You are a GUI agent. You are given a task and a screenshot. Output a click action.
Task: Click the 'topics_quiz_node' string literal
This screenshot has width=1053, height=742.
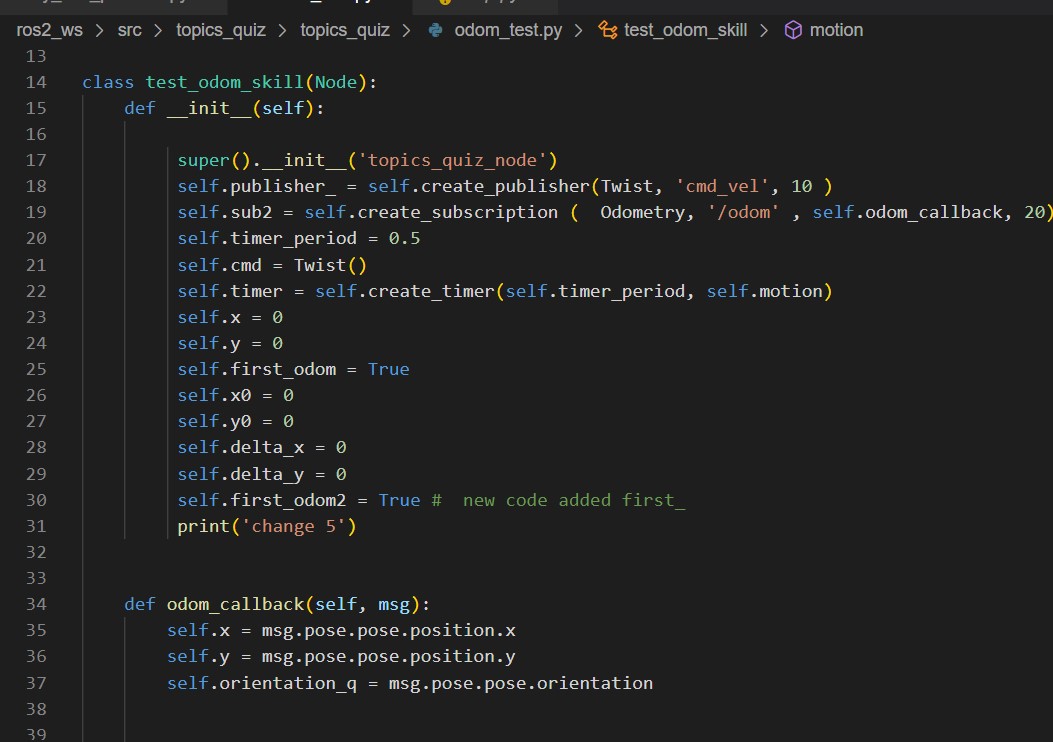pos(451,160)
